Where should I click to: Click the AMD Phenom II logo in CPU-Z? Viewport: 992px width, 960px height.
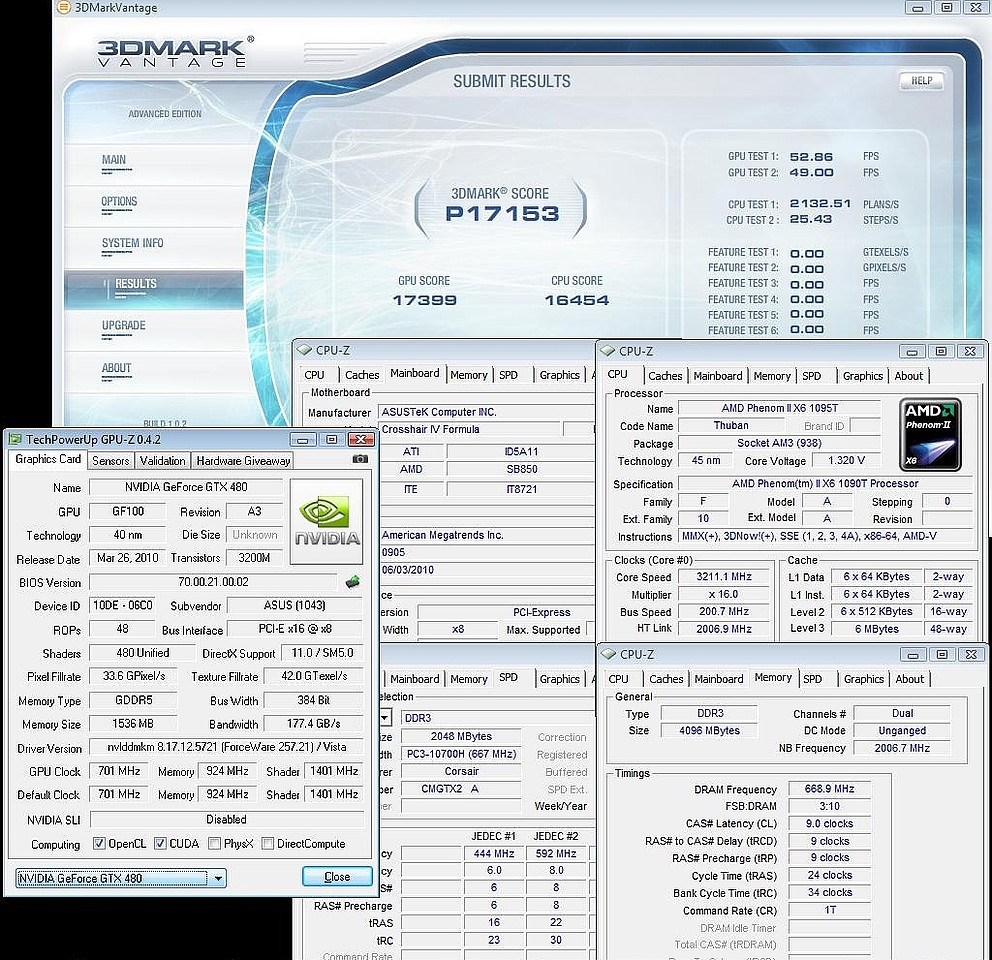click(x=930, y=434)
